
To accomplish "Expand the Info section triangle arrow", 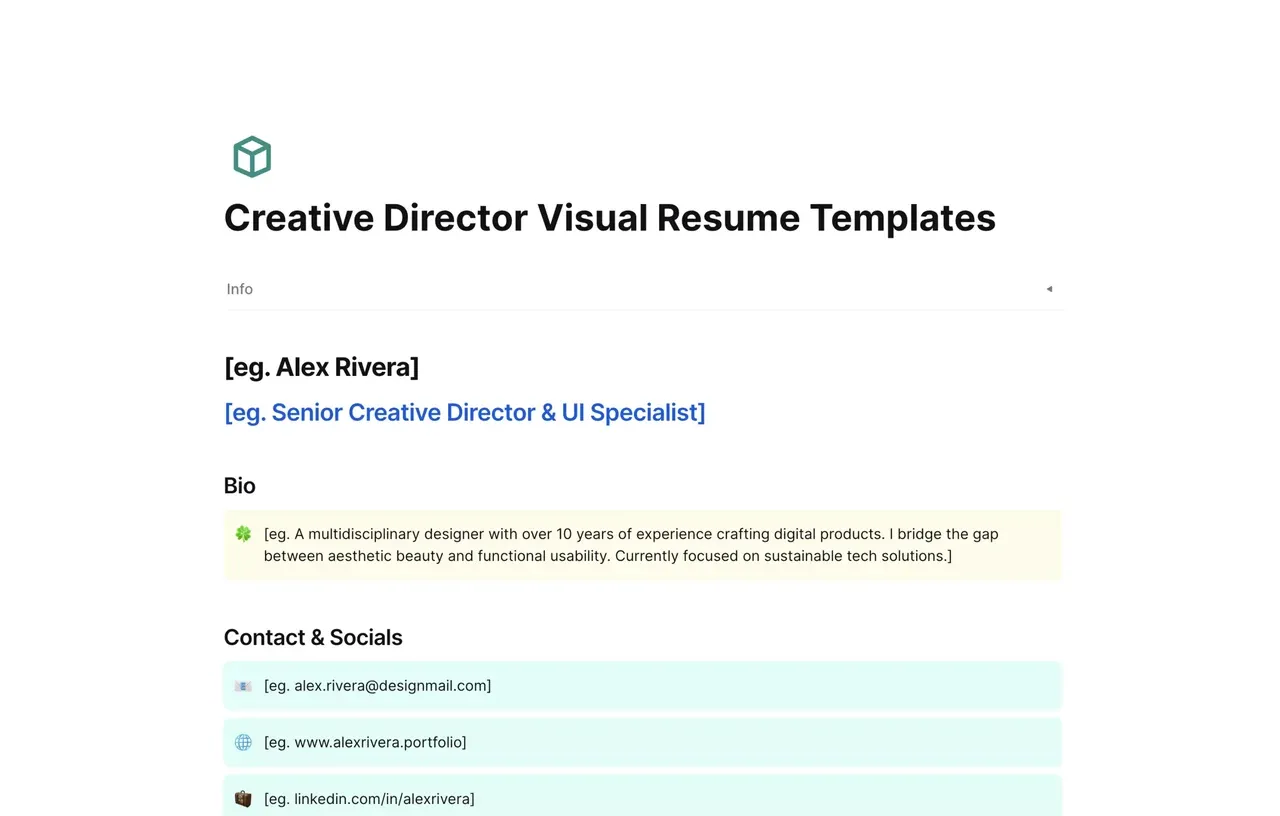I will tap(1049, 289).
